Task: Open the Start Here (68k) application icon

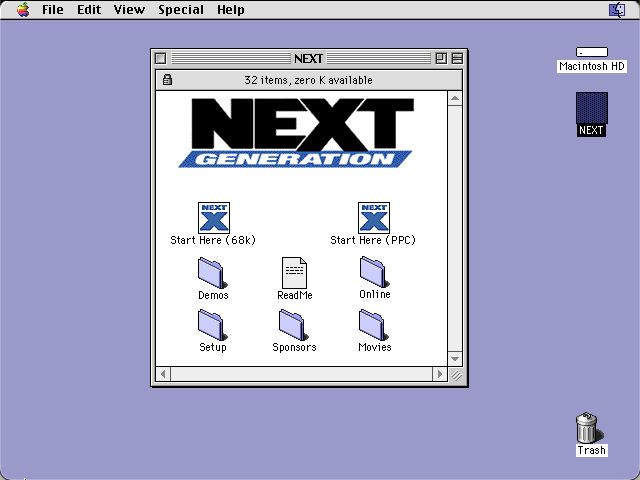Action: pos(213,218)
